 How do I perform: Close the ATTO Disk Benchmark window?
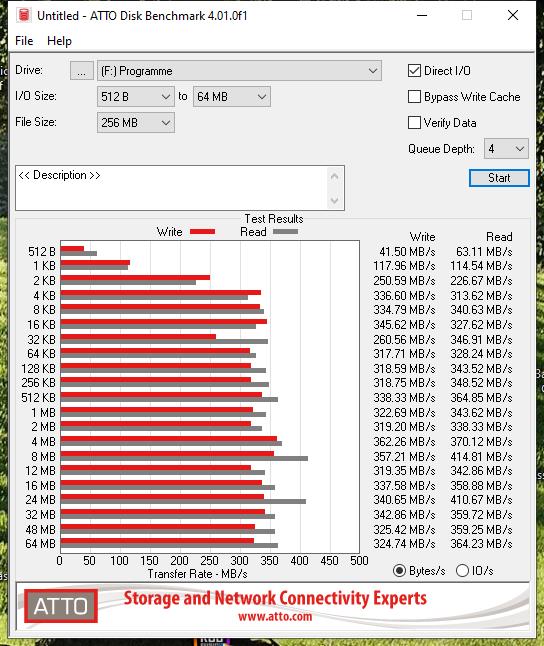click(513, 15)
